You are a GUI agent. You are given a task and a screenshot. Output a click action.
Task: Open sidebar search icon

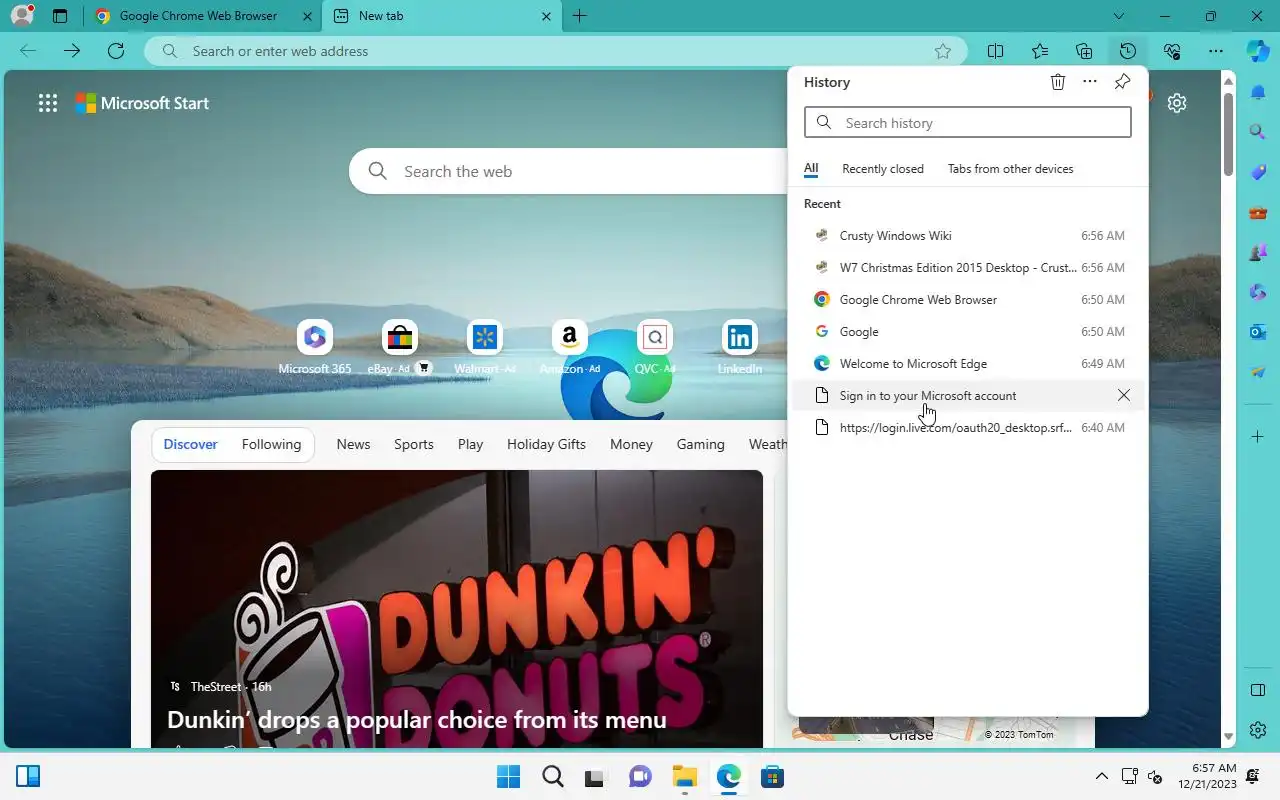(x=1258, y=132)
